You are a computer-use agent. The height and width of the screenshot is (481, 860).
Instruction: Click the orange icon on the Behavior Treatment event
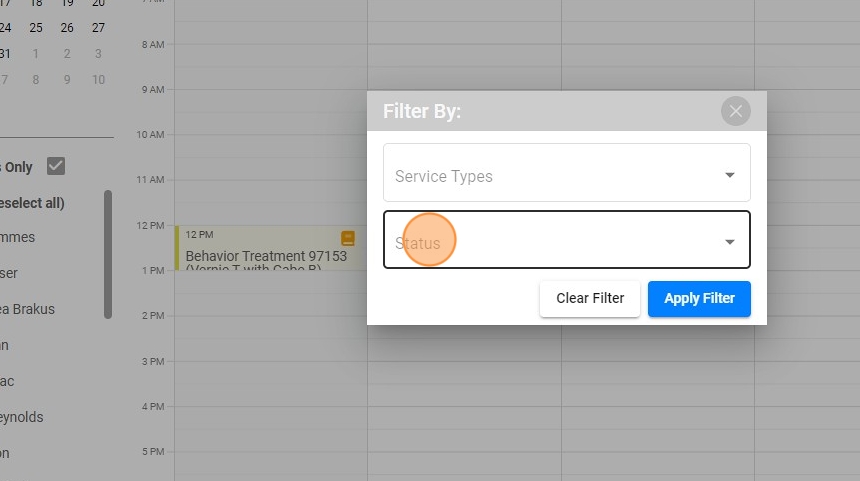[348, 238]
